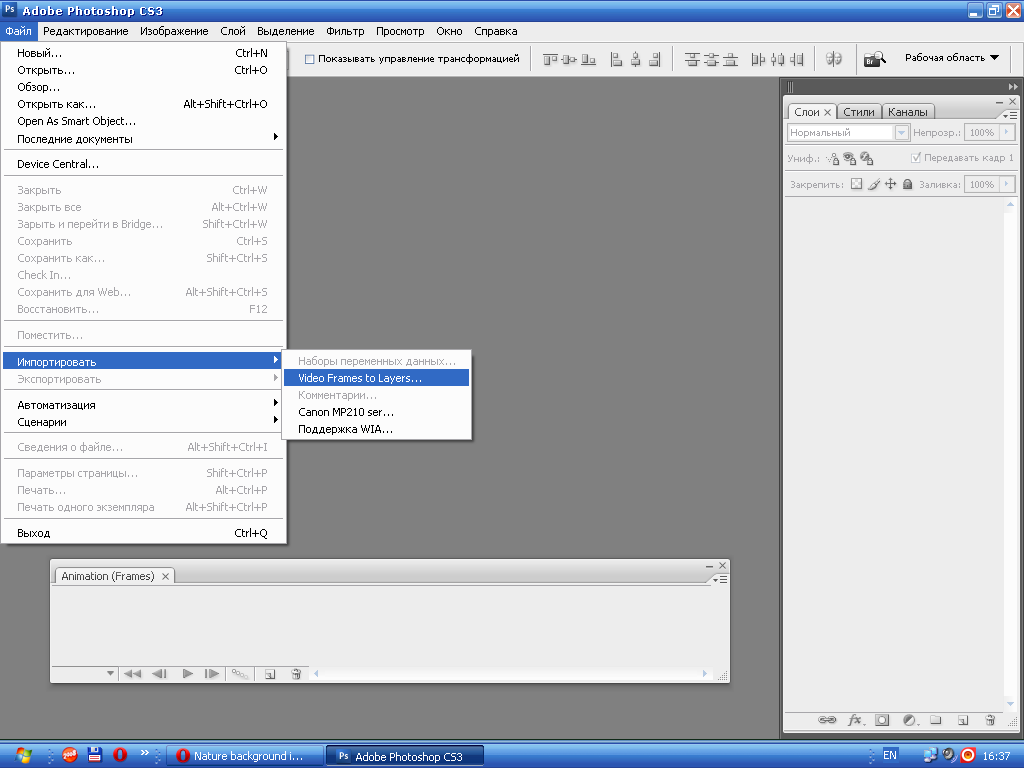The width and height of the screenshot is (1024, 768).
Task: Click fx layer style icon
Action: 856,720
